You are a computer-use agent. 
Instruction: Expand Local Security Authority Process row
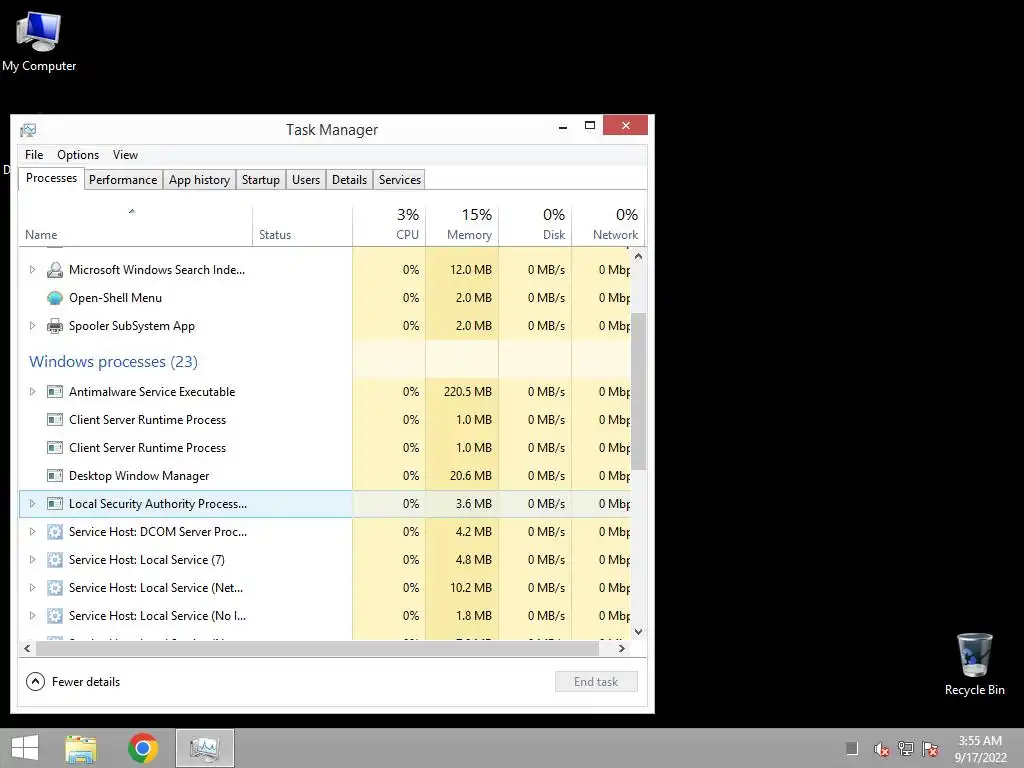coord(32,504)
